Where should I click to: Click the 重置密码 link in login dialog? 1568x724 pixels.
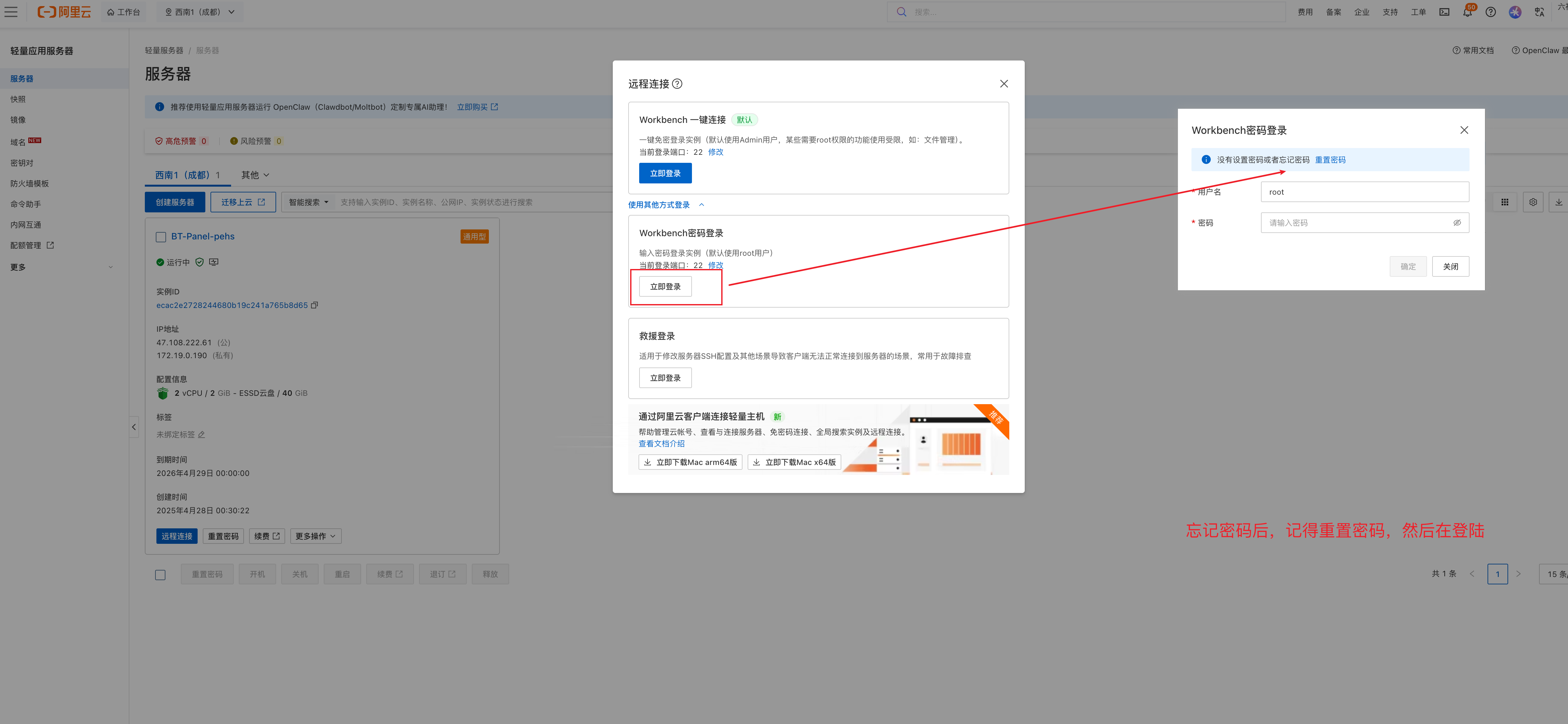(x=1330, y=160)
